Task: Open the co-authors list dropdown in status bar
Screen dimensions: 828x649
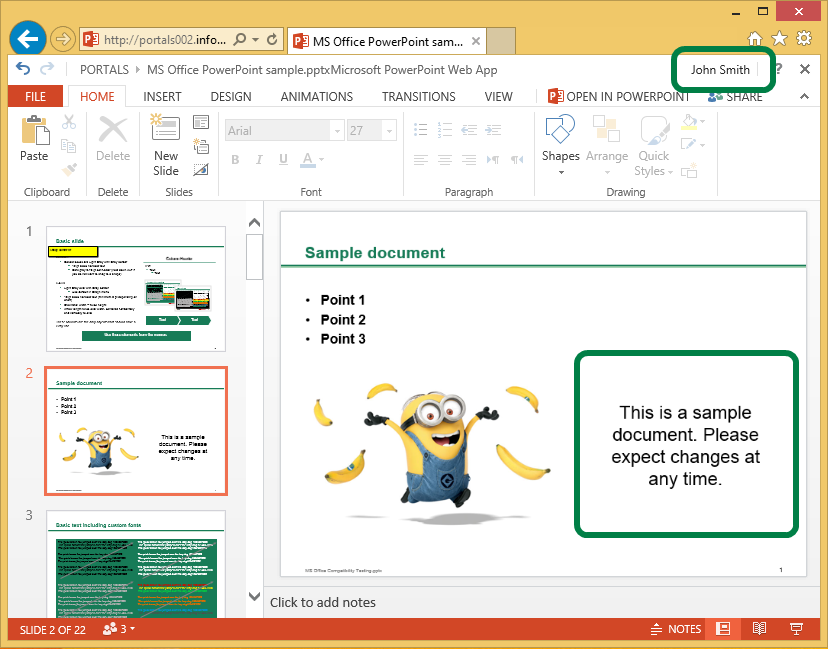Action: pos(119,629)
